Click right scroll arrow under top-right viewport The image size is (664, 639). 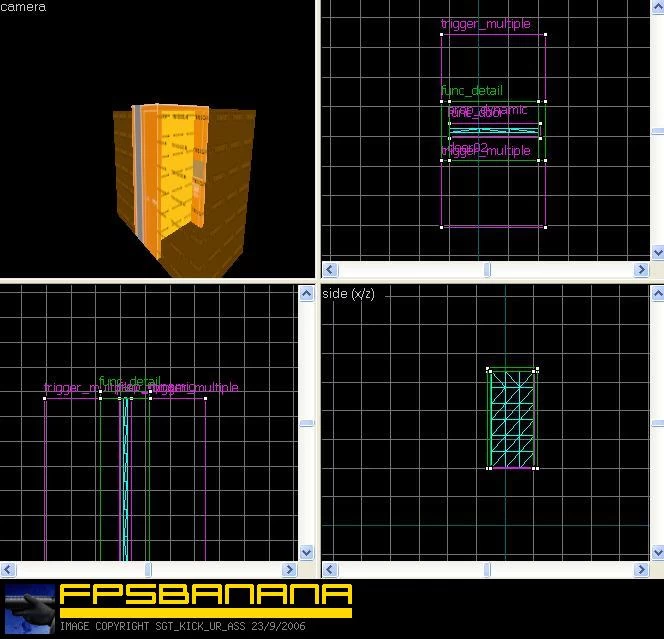point(642,270)
